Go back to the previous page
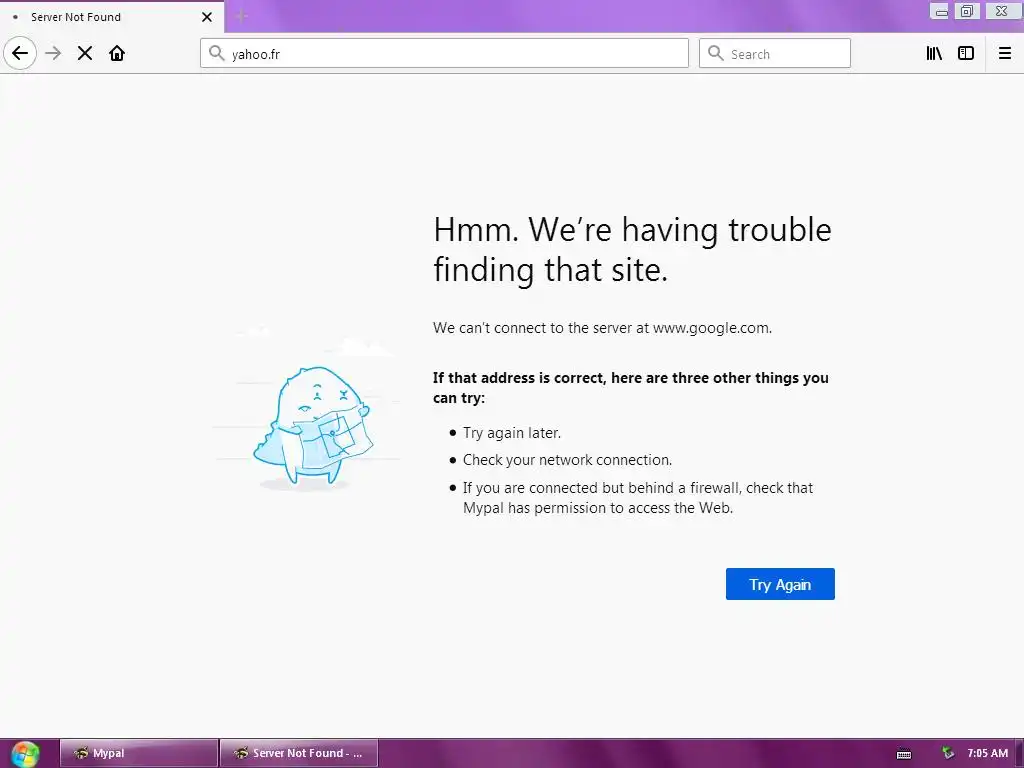Screen dimensions: 1024x768 pyautogui.click(x=20, y=53)
